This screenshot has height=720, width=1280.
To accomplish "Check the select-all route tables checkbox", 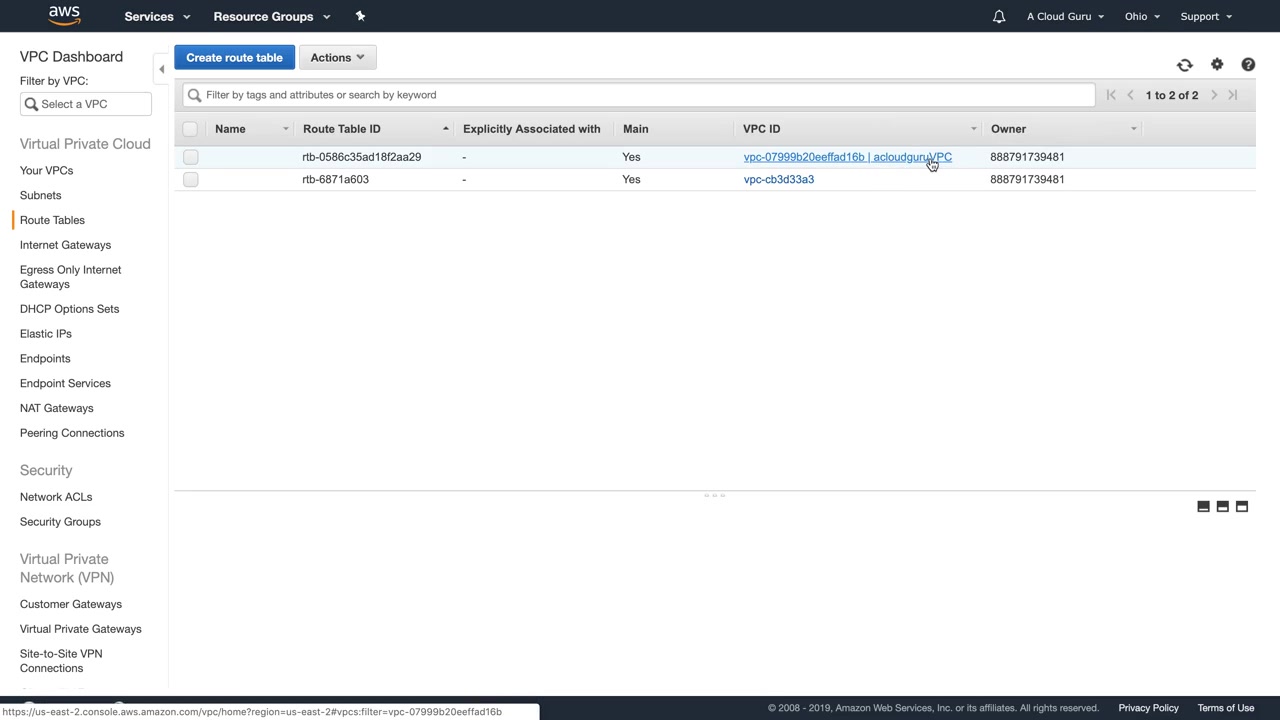I will point(190,129).
